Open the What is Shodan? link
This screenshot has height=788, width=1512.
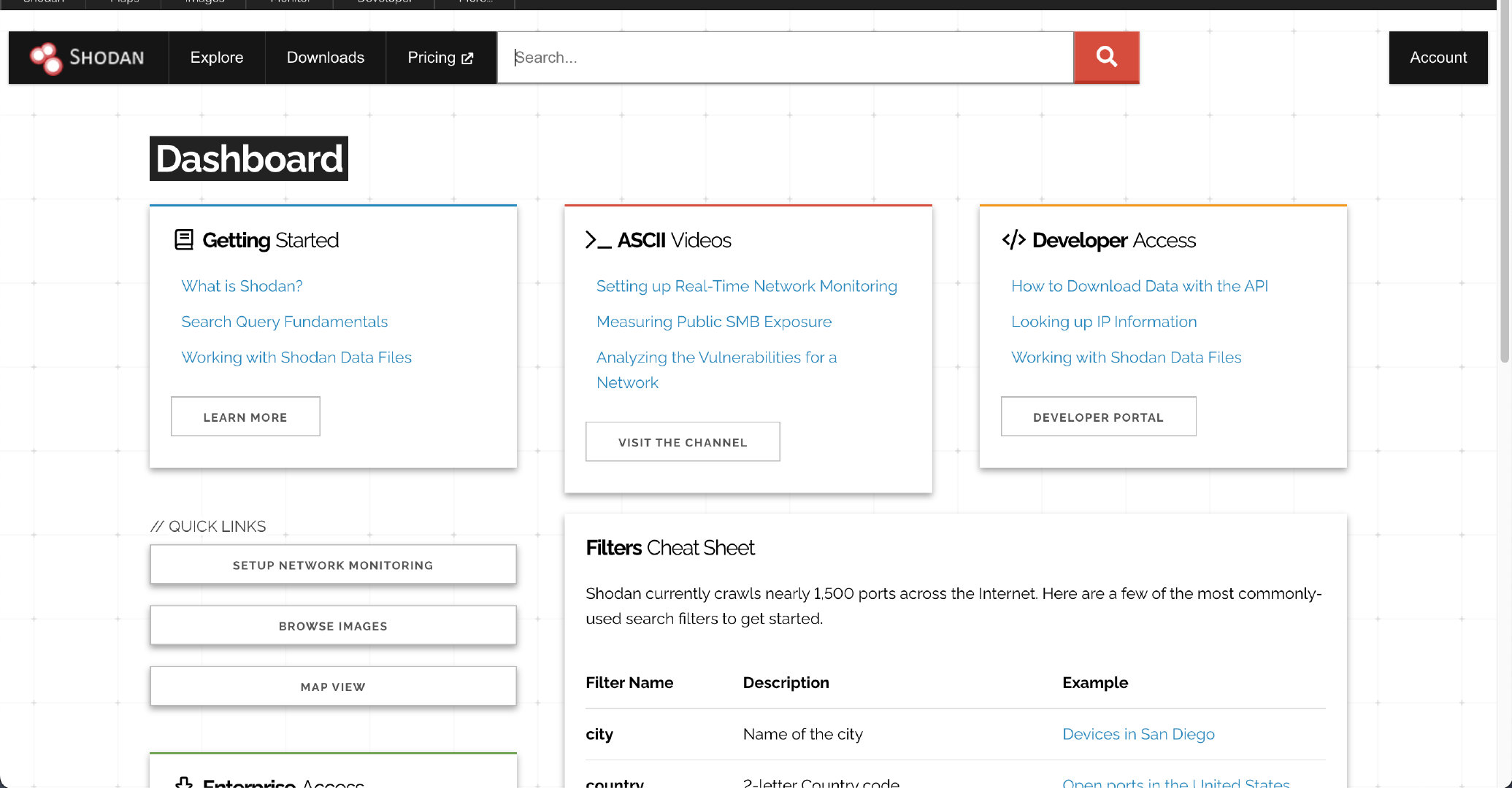(x=242, y=286)
